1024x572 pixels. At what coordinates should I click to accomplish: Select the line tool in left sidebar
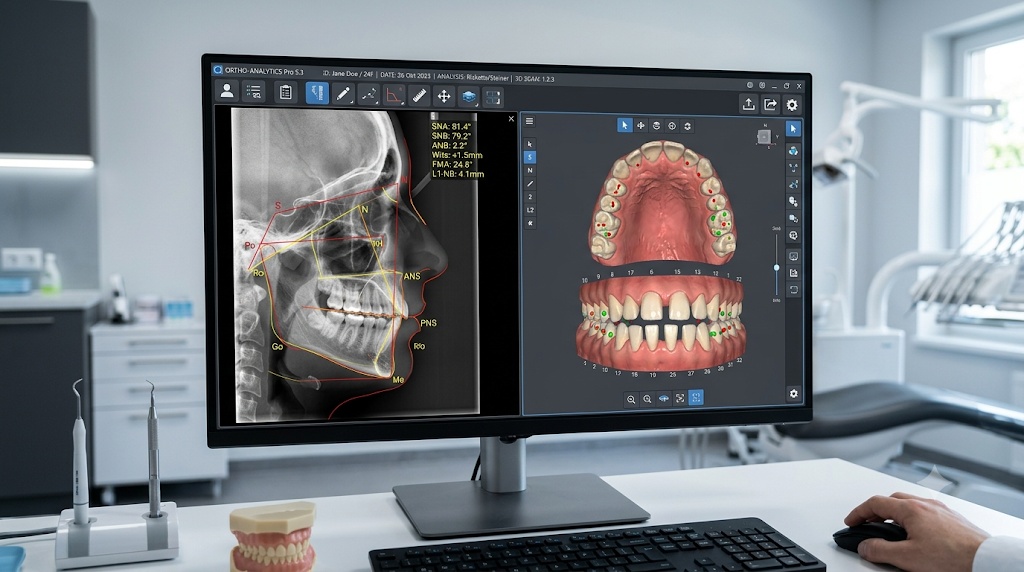[530, 183]
